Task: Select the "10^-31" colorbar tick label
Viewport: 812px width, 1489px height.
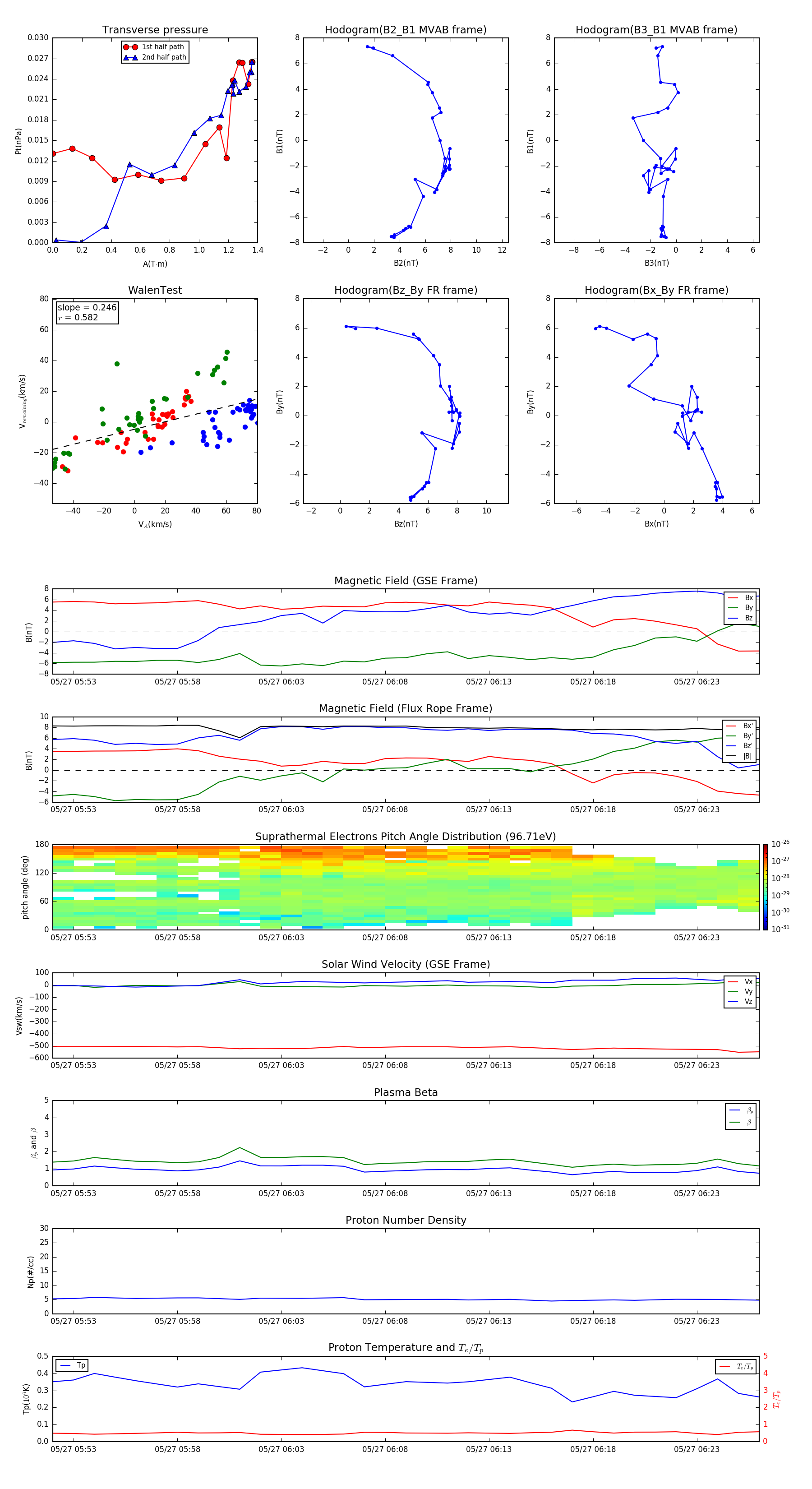Action: pos(780,929)
